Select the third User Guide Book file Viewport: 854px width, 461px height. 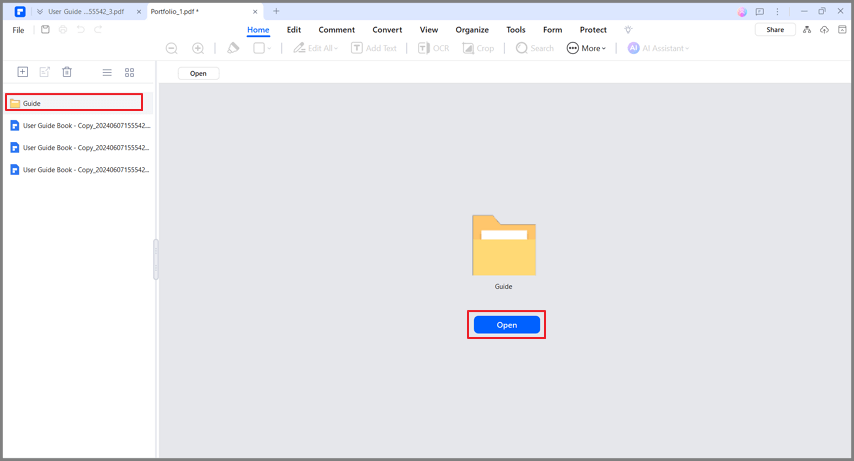pyautogui.click(x=80, y=170)
